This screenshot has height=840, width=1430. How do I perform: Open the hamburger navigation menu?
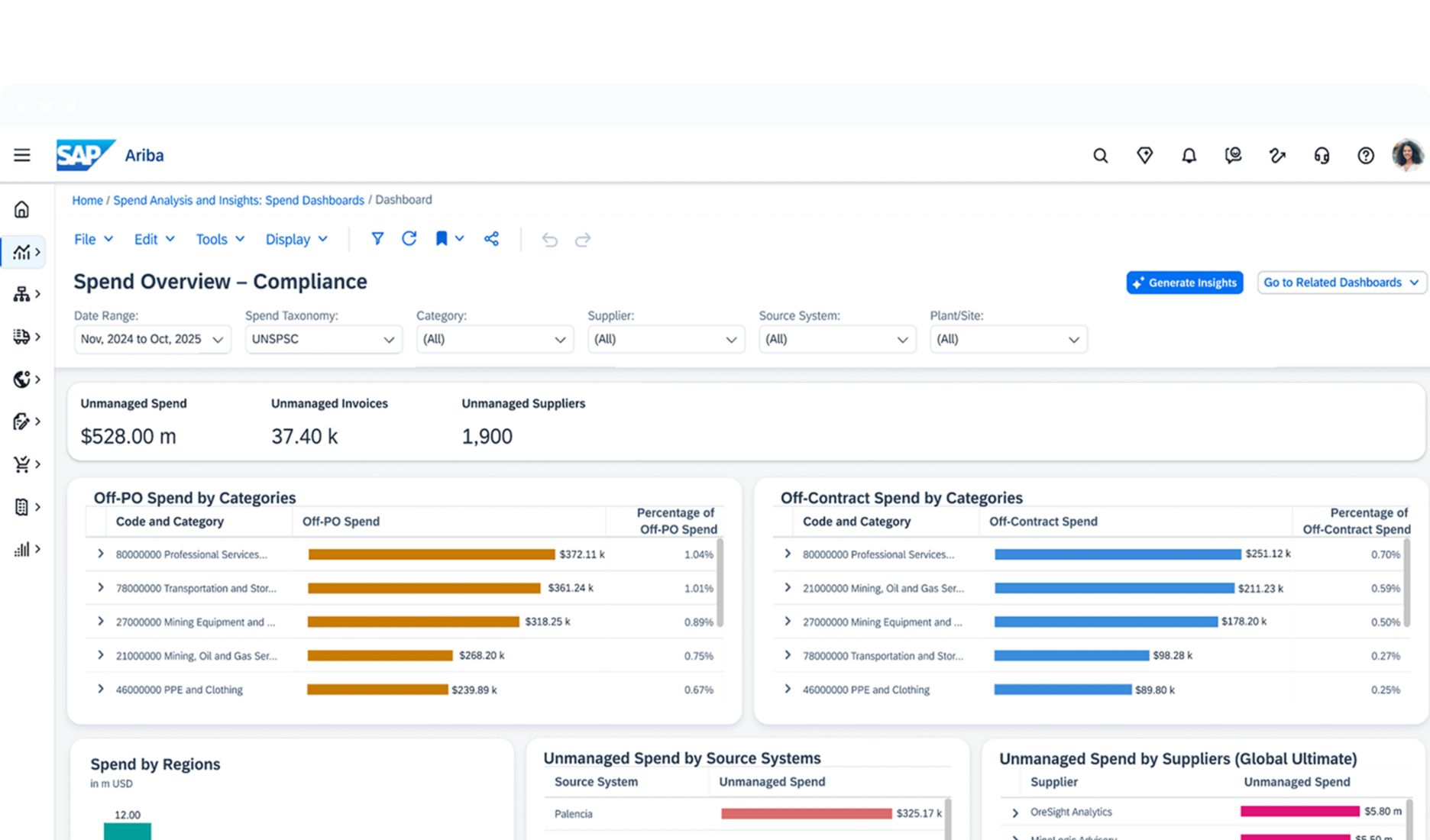(22, 155)
